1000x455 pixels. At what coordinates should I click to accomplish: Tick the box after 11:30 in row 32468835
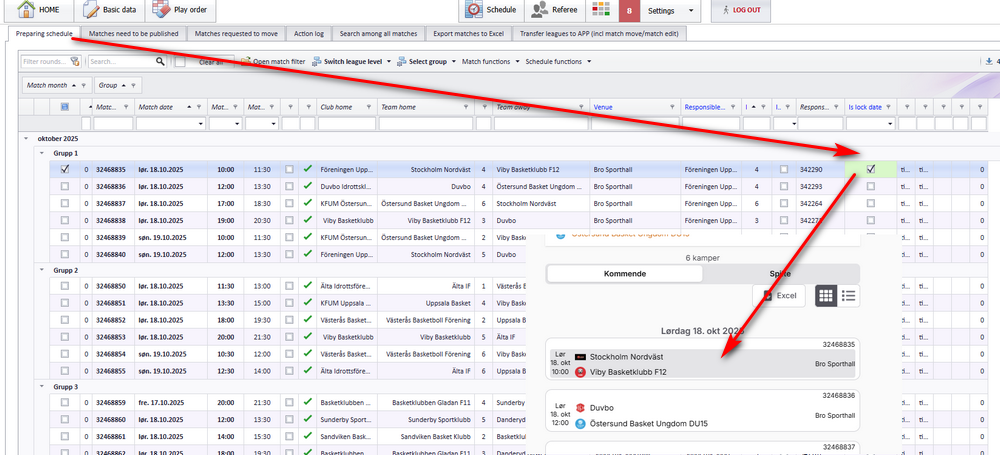tap(290, 170)
